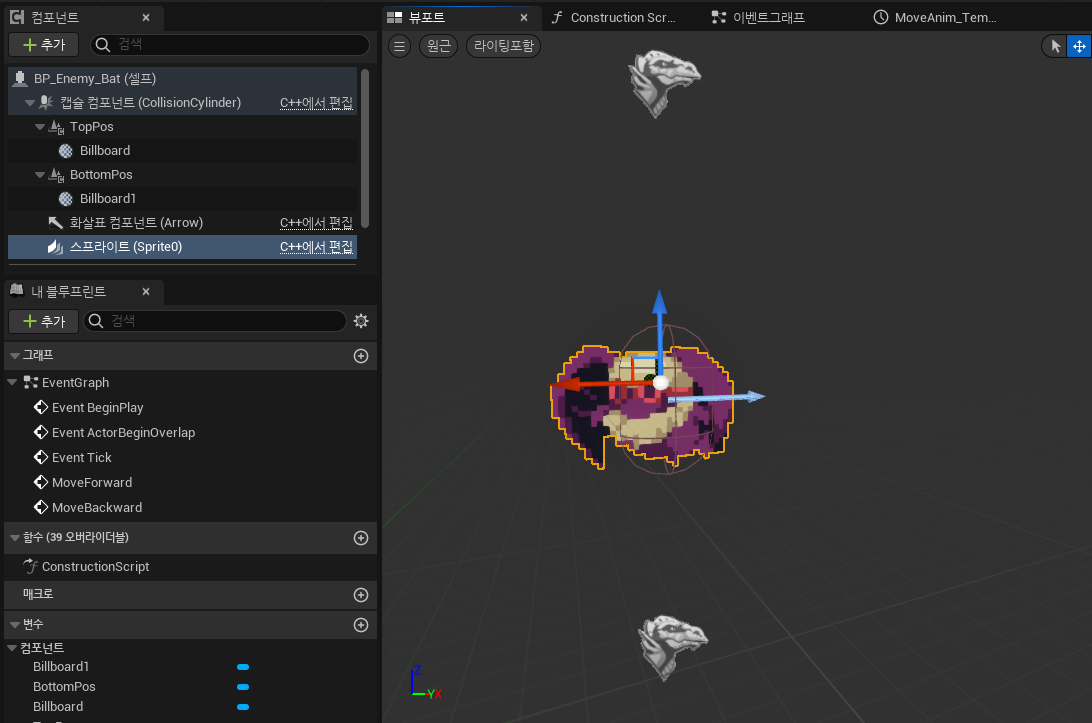
Task: Click the white gizmo center sphere
Action: [660, 382]
